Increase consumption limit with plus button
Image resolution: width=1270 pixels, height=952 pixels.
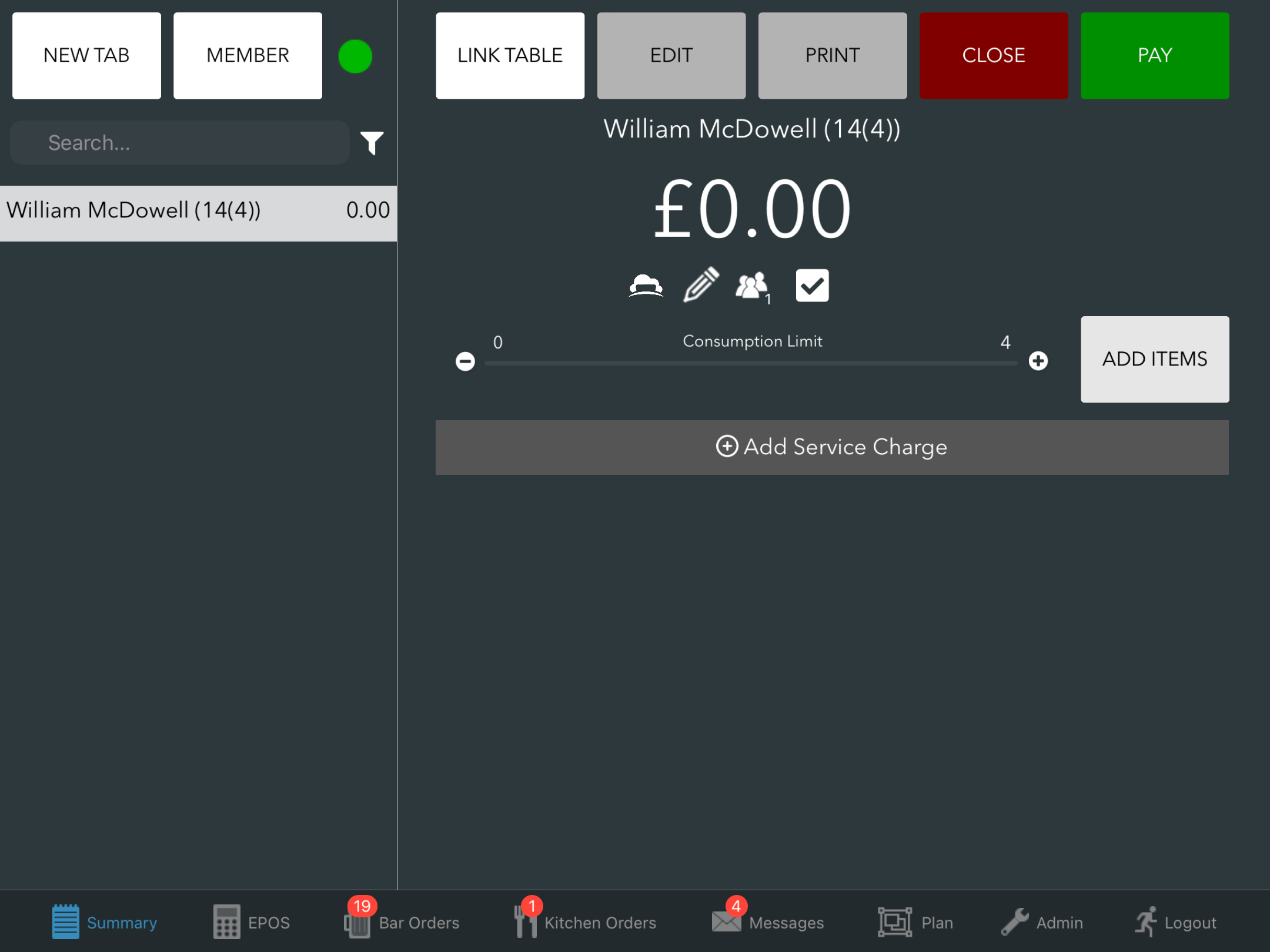(1038, 361)
